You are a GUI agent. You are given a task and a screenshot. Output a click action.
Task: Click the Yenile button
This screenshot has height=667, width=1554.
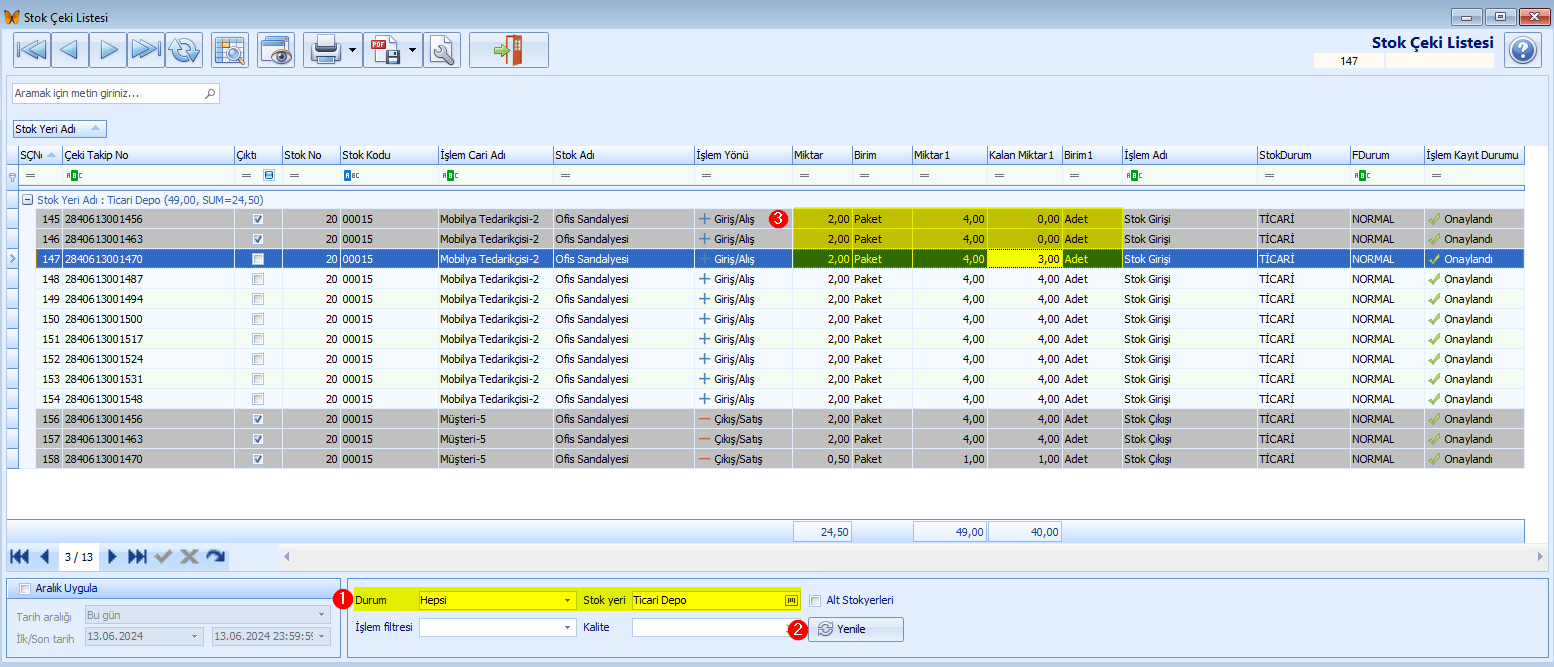click(856, 629)
